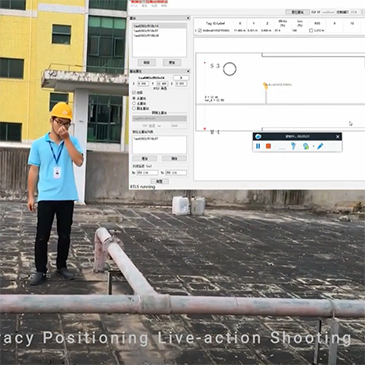Select the blue pencil annotation tool
Image resolution: width=365 pixels, height=365 pixels.
point(320,146)
